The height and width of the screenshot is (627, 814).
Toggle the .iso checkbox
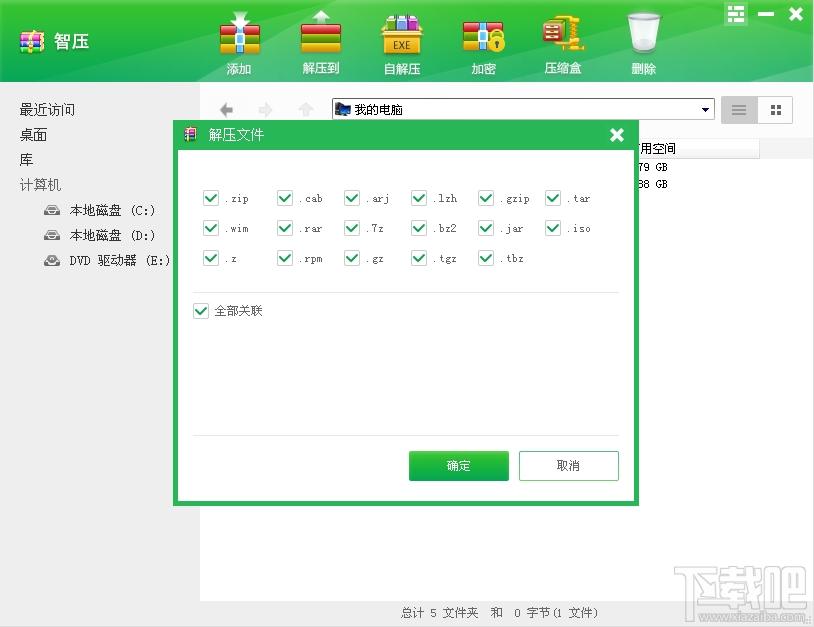pyautogui.click(x=553, y=228)
